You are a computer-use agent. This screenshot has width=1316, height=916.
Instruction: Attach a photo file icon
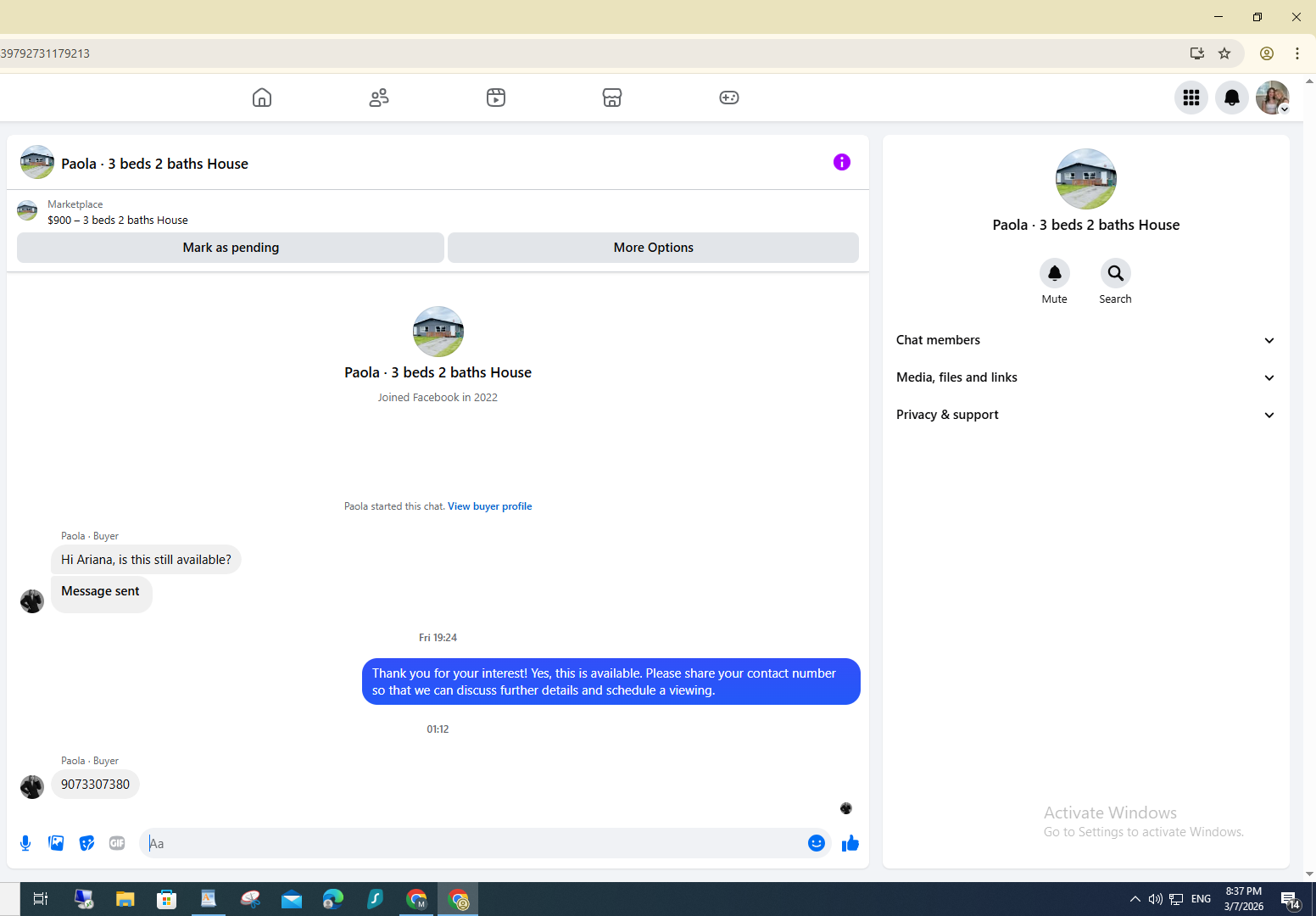coord(56,843)
